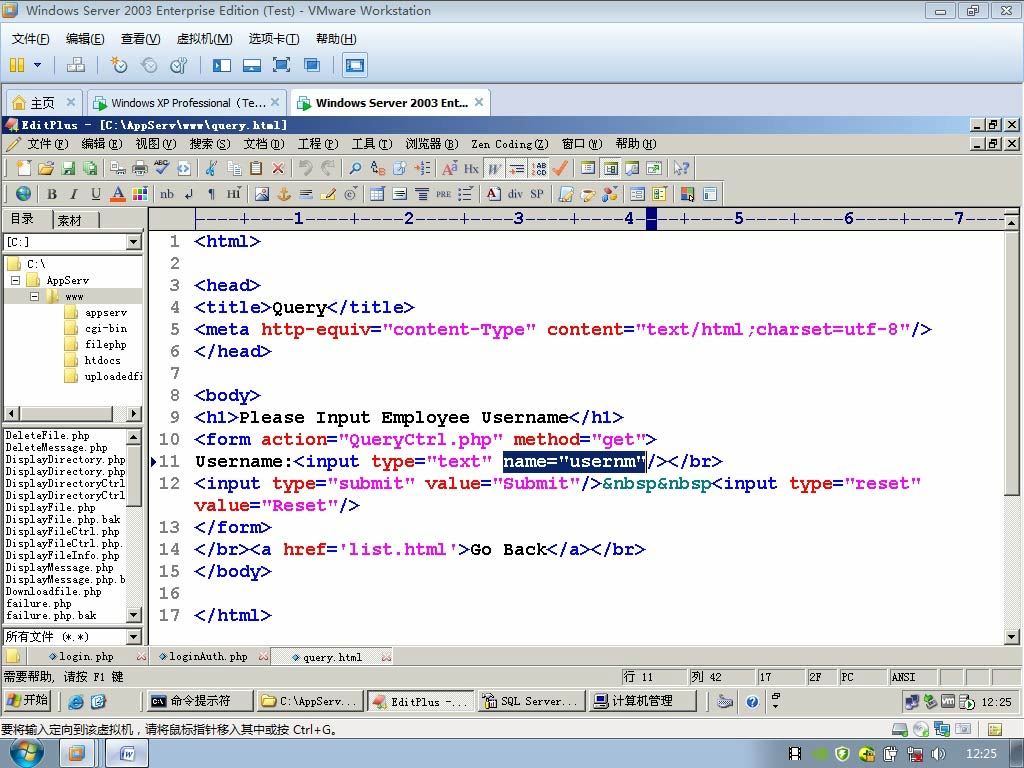The height and width of the screenshot is (768, 1024).
Task: Switch to the login.php document tab
Action: click(x=86, y=656)
